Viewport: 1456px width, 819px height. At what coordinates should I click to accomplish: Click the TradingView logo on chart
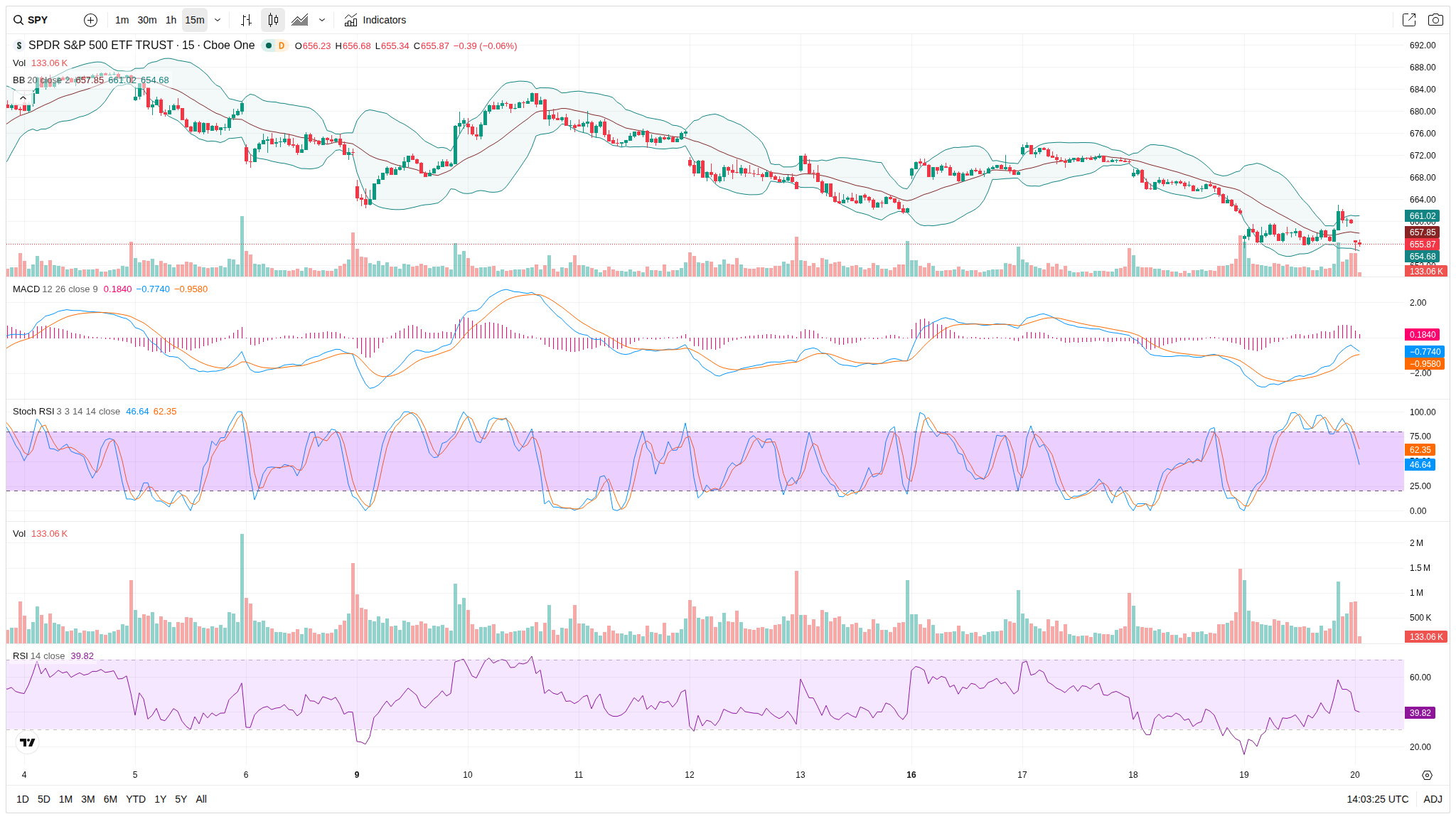click(27, 742)
